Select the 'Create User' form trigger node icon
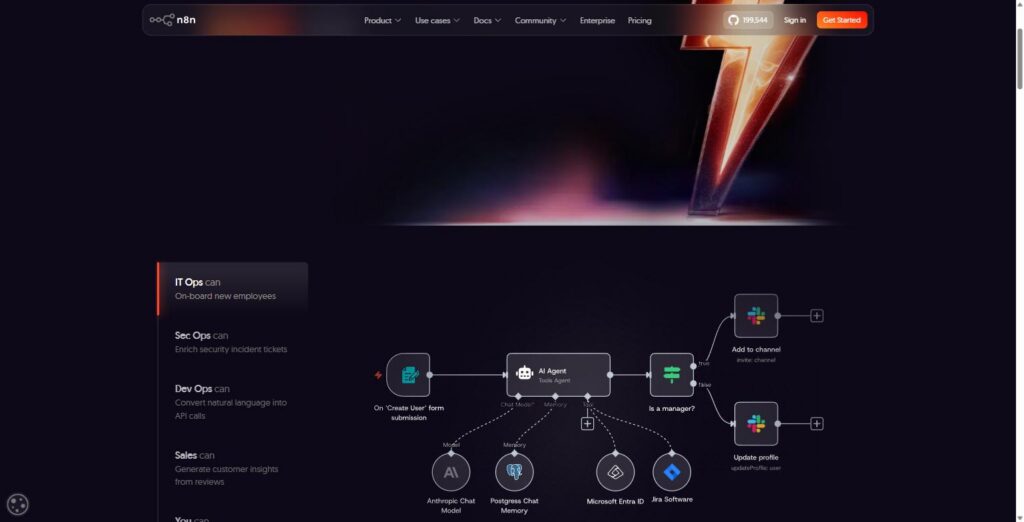This screenshot has height=522, width=1024. (408, 375)
